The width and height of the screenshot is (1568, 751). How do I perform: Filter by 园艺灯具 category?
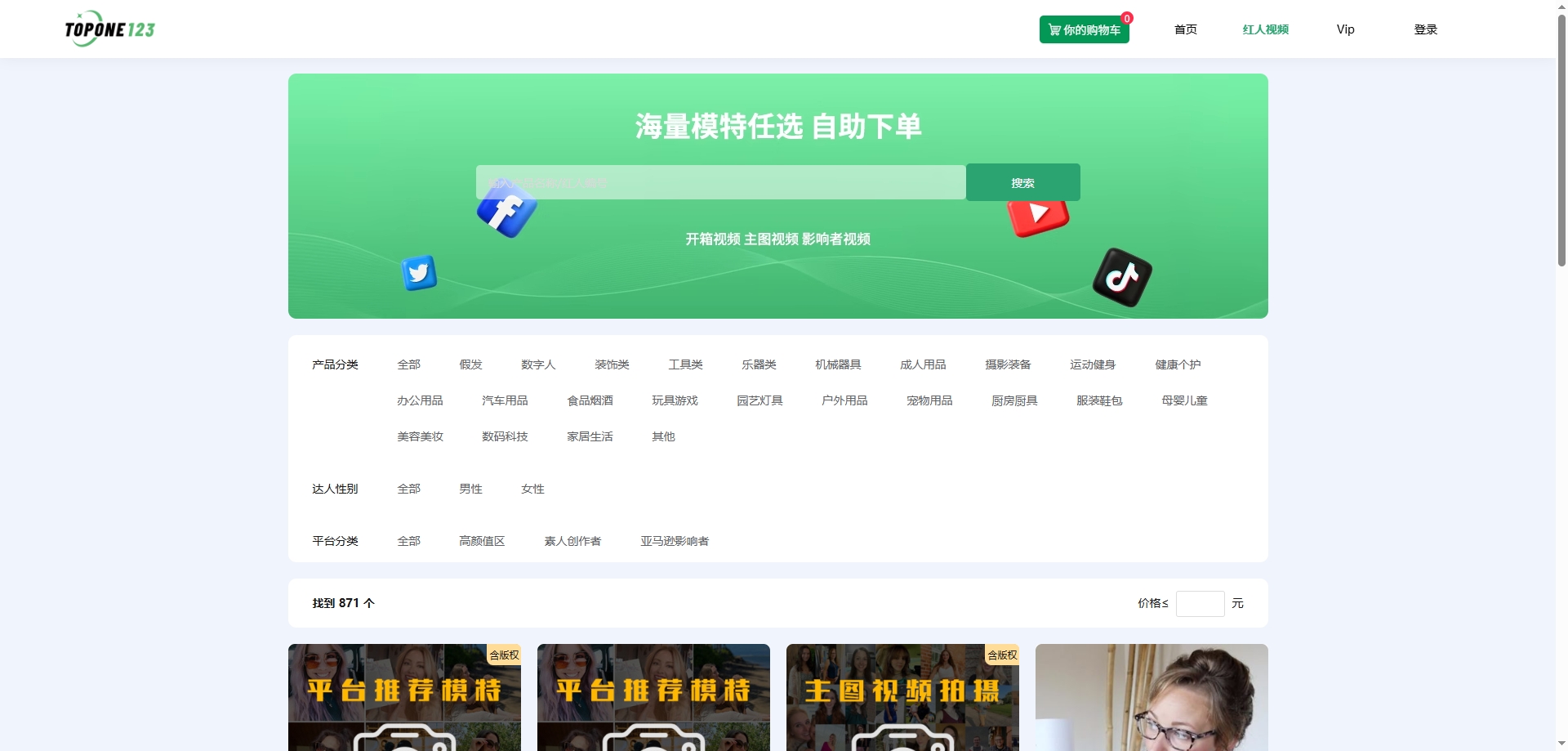[759, 400]
